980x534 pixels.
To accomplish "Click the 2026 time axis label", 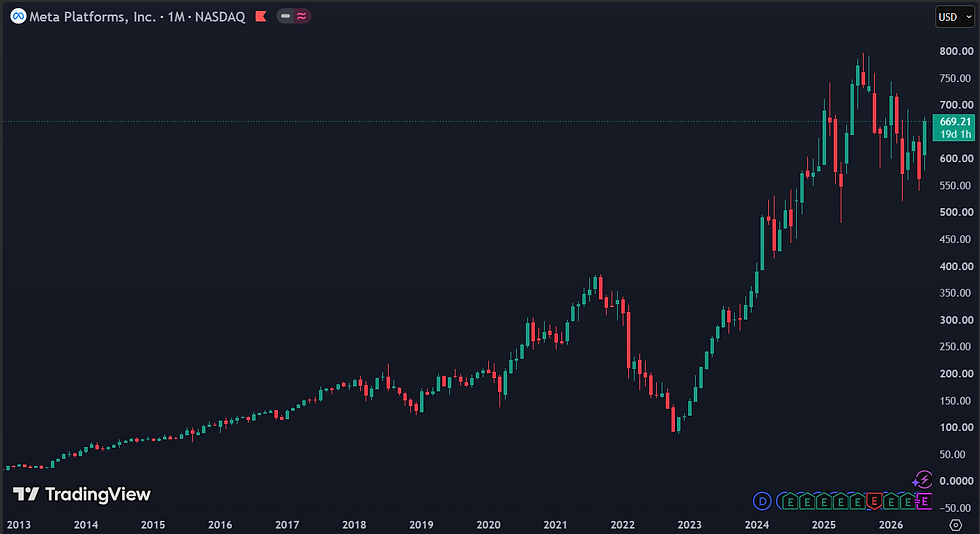I will (891, 525).
